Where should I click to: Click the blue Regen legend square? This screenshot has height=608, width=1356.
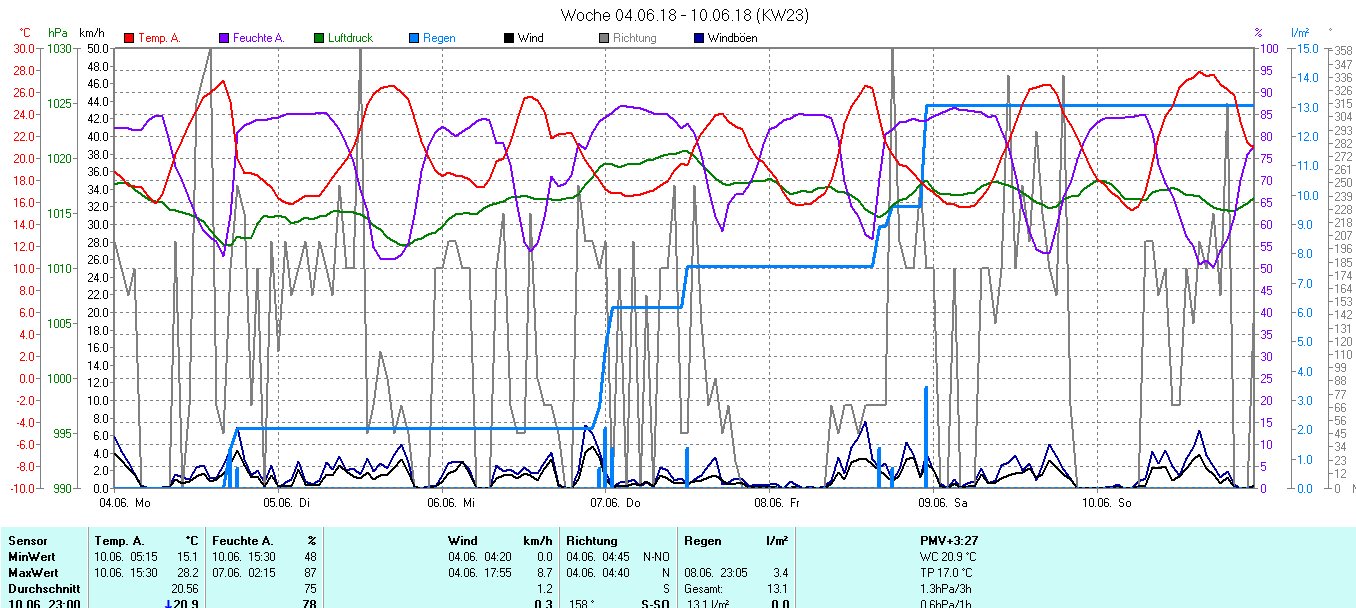pos(414,38)
